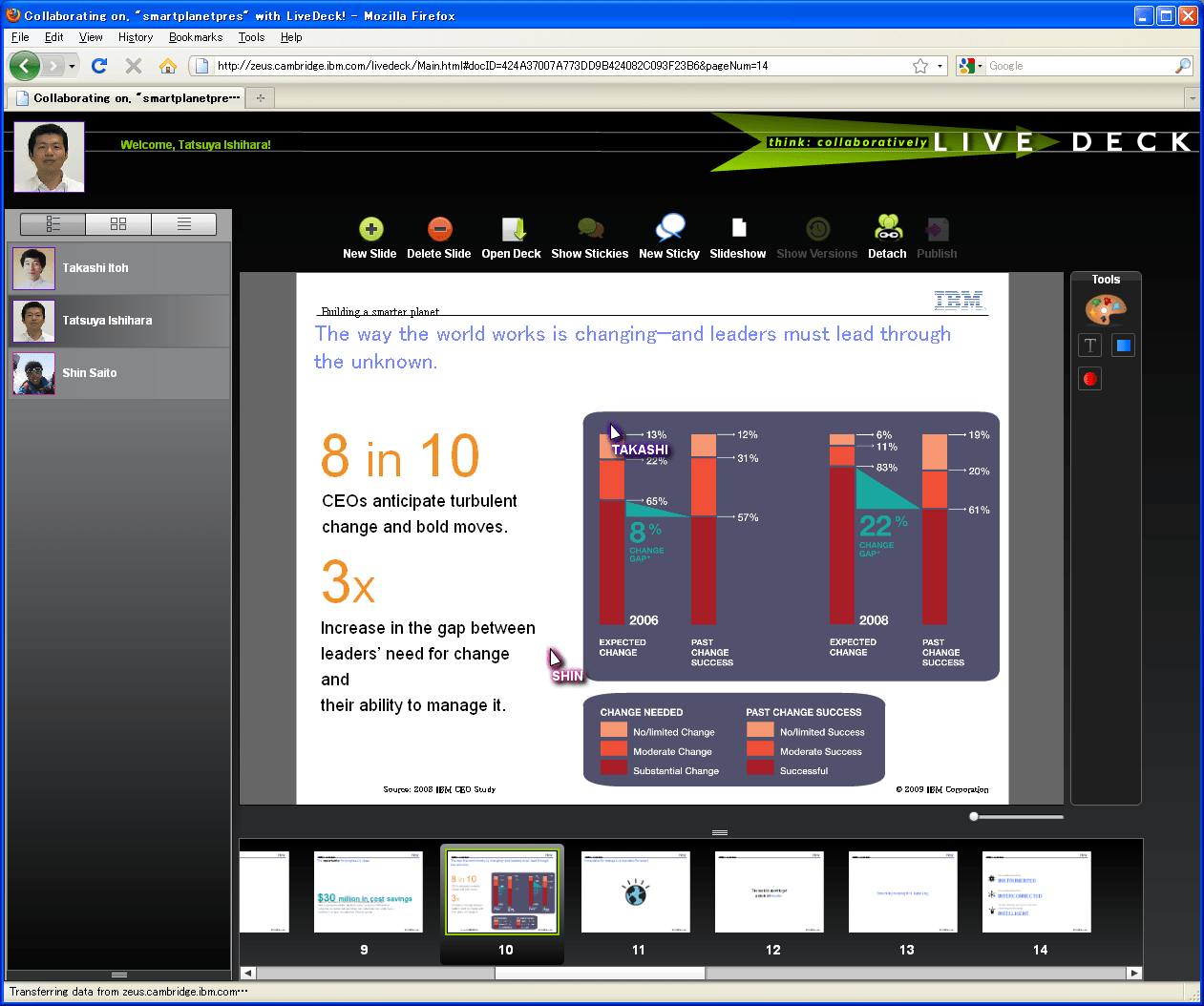Switch to compact lines view of participants
The height and width of the screenshot is (1006, 1204).
(183, 223)
